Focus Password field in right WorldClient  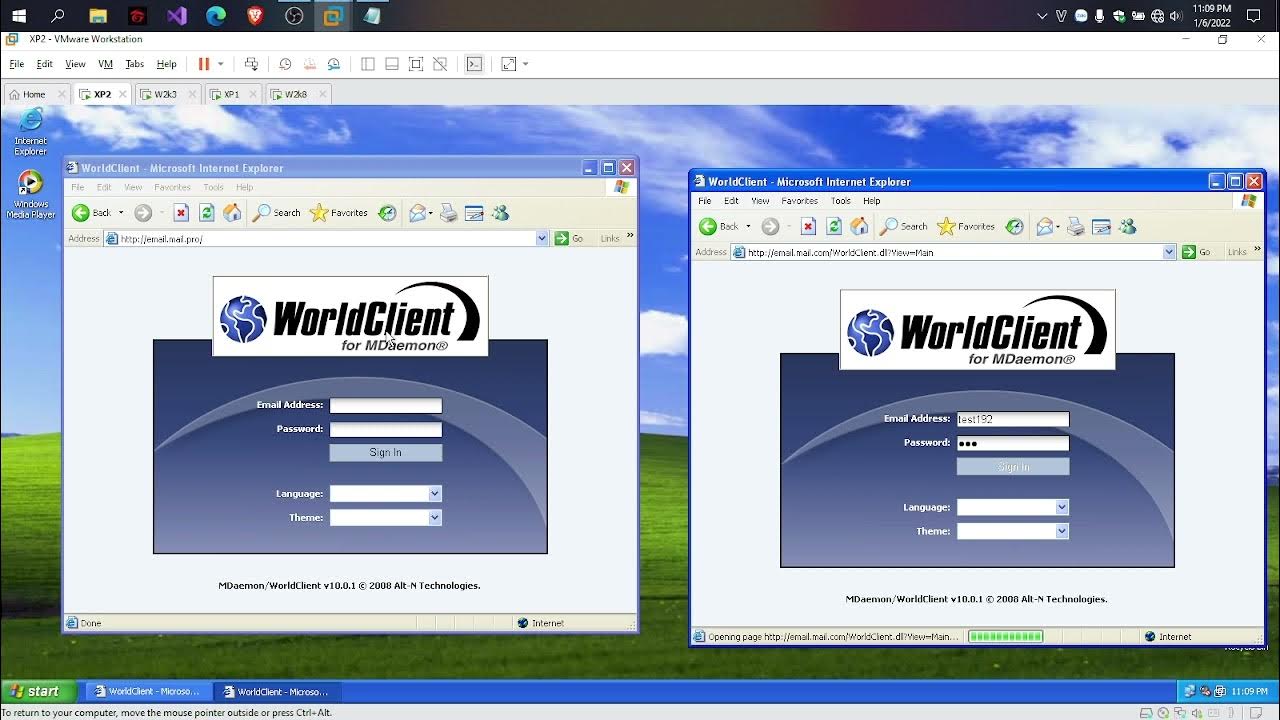click(x=1013, y=443)
